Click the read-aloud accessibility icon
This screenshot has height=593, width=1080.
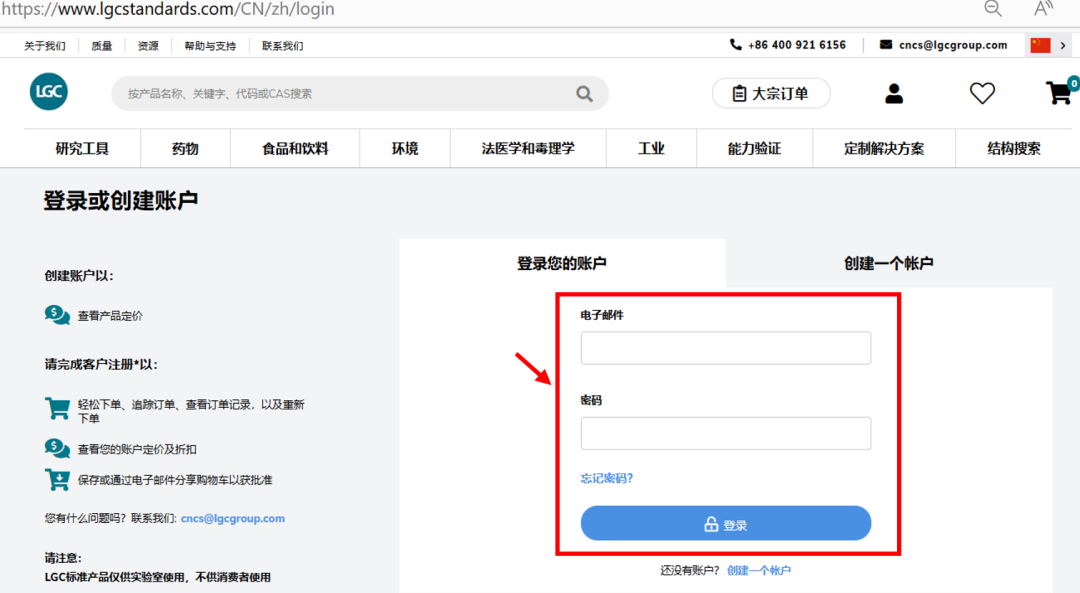(1042, 9)
